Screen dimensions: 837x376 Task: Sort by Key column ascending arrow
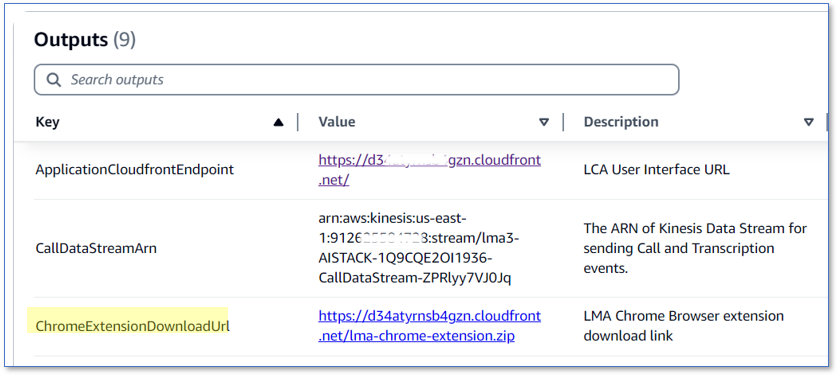pos(278,122)
